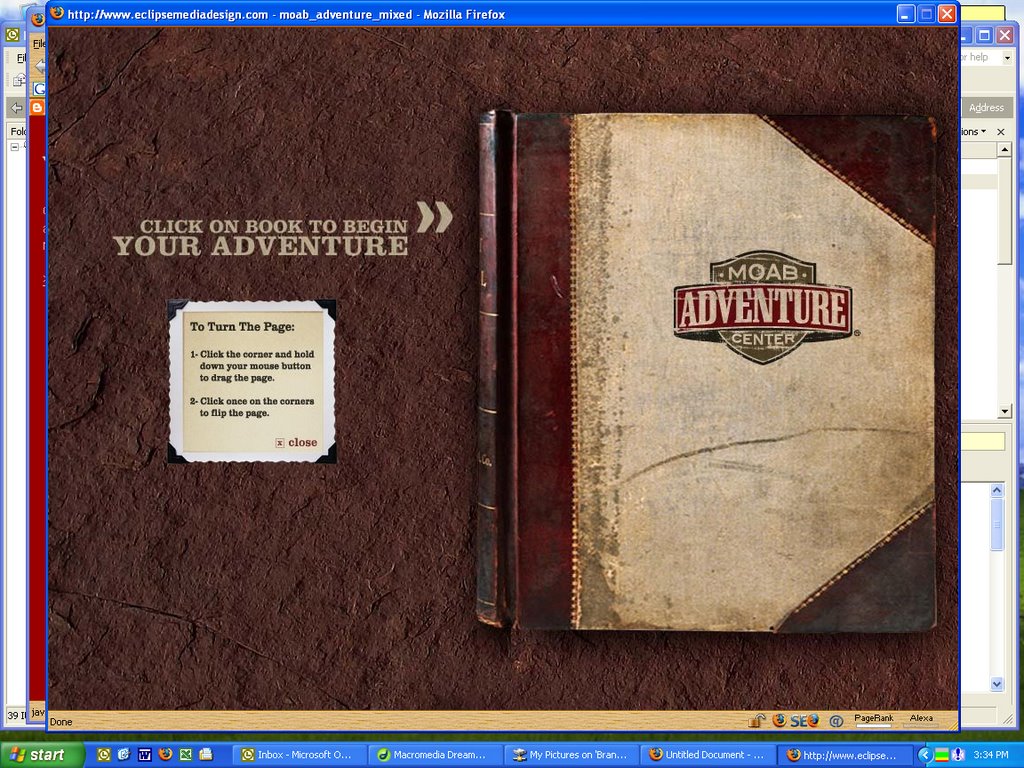Click Outlook icon in the rearmost window title bar
This screenshot has width=1024, height=768.
pos(12,34)
